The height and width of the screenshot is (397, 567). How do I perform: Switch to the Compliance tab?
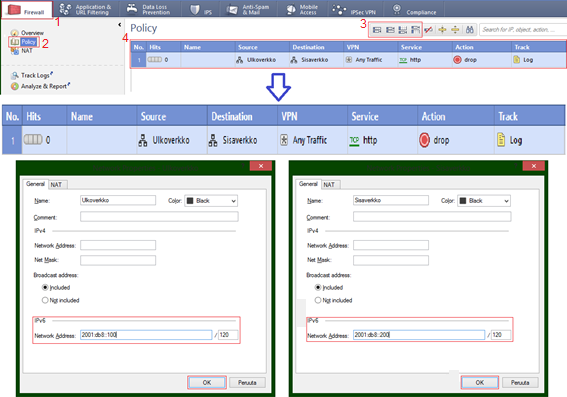[414, 10]
